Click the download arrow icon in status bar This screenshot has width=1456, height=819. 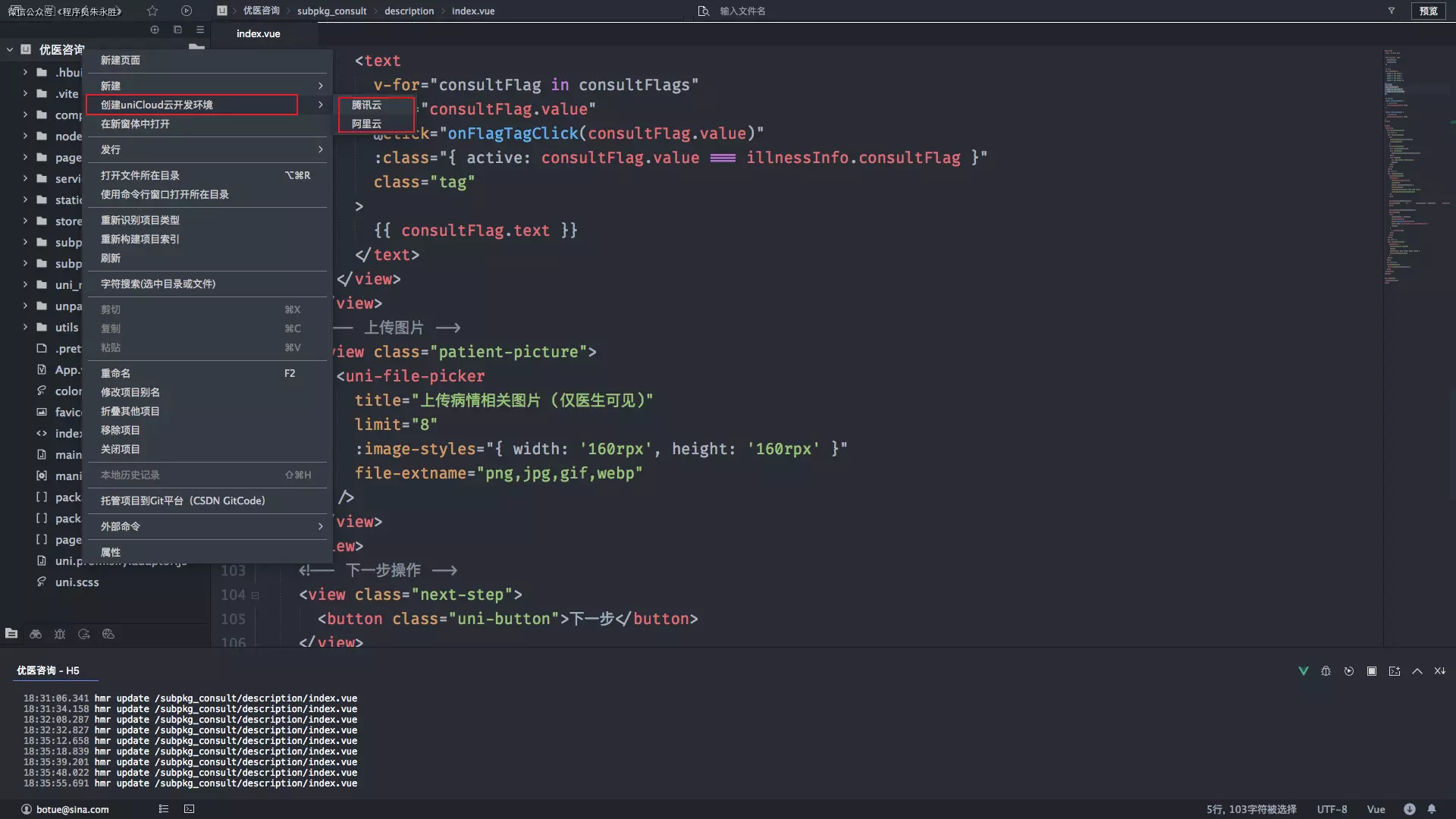tap(1409, 809)
